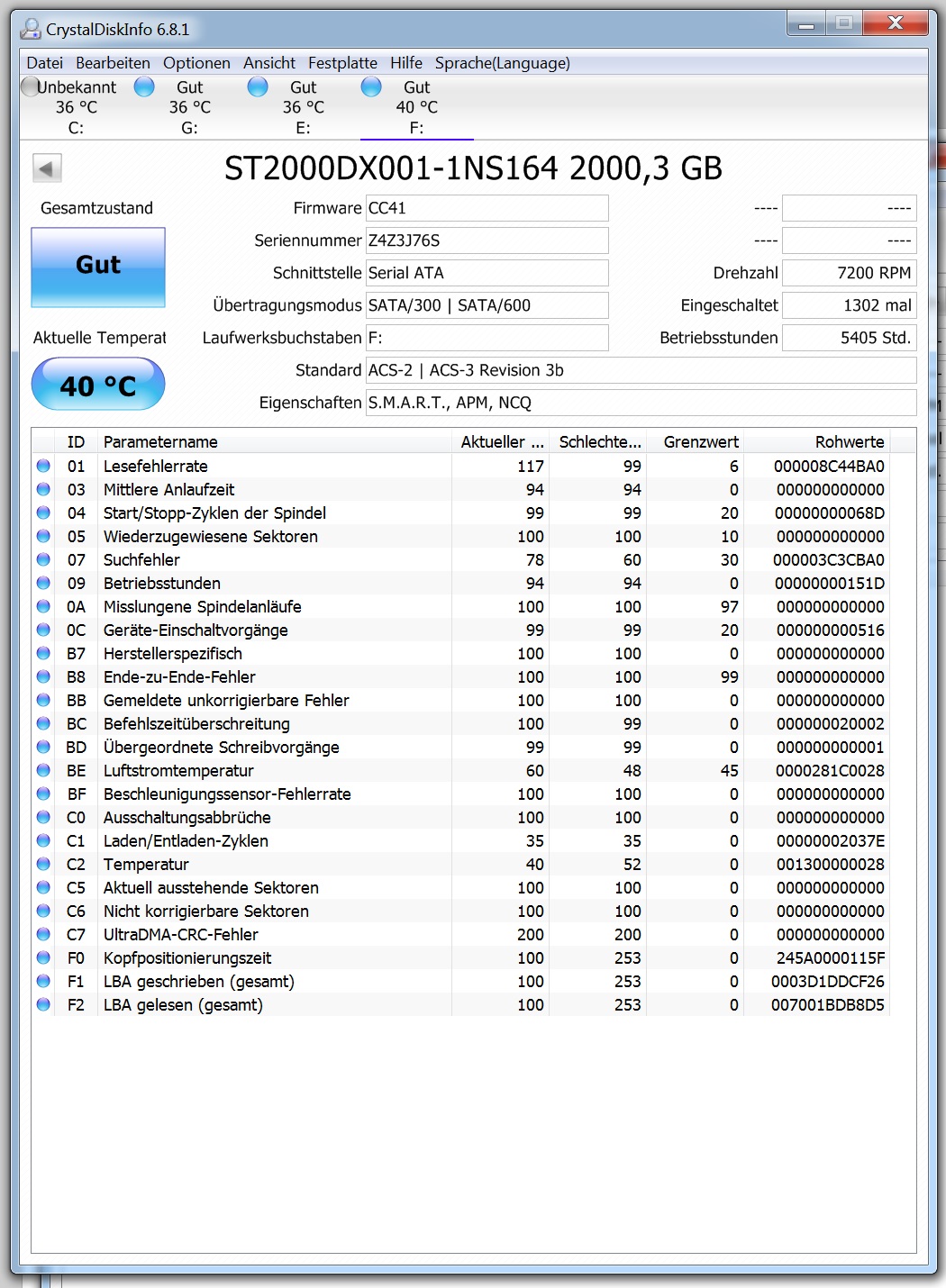Open the Hilfe menu

point(406,63)
